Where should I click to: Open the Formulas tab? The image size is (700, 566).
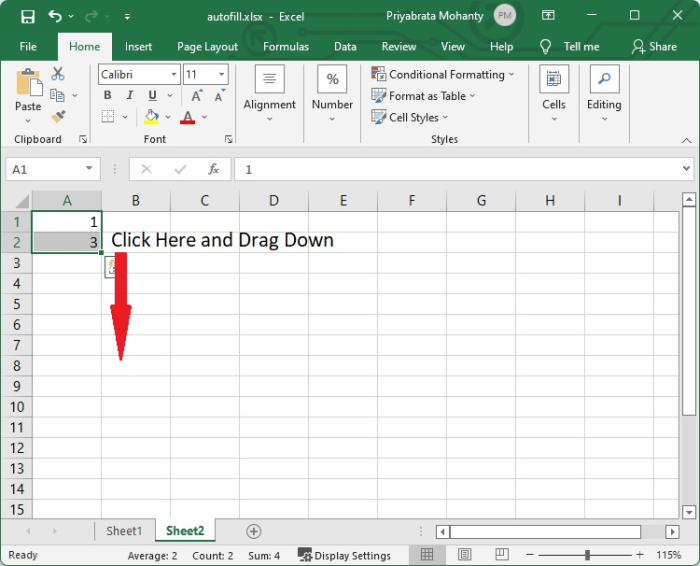(x=286, y=46)
